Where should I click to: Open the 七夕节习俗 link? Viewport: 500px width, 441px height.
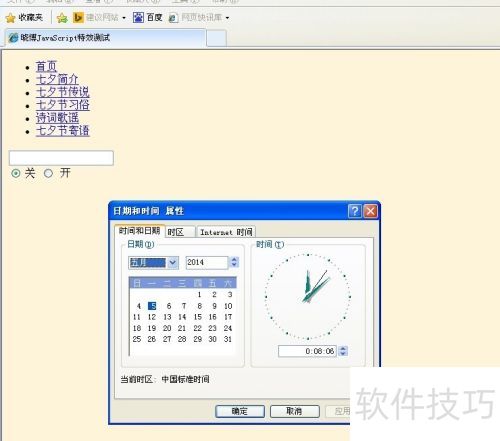coord(63,105)
